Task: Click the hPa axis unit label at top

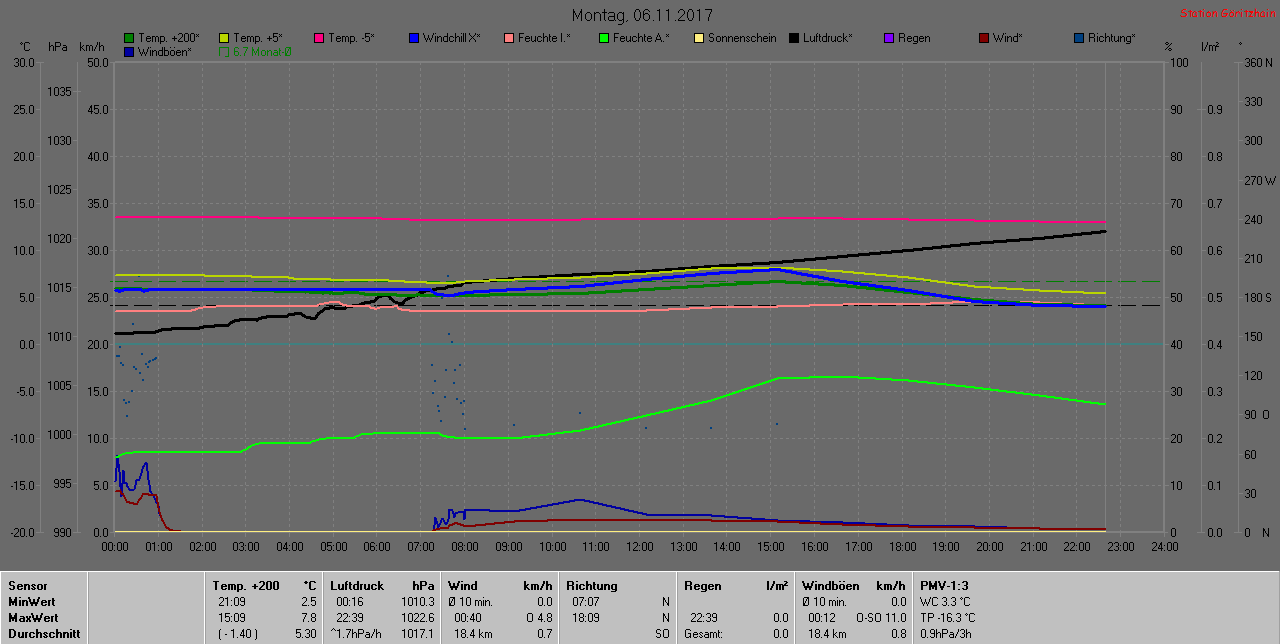Action: tap(58, 47)
